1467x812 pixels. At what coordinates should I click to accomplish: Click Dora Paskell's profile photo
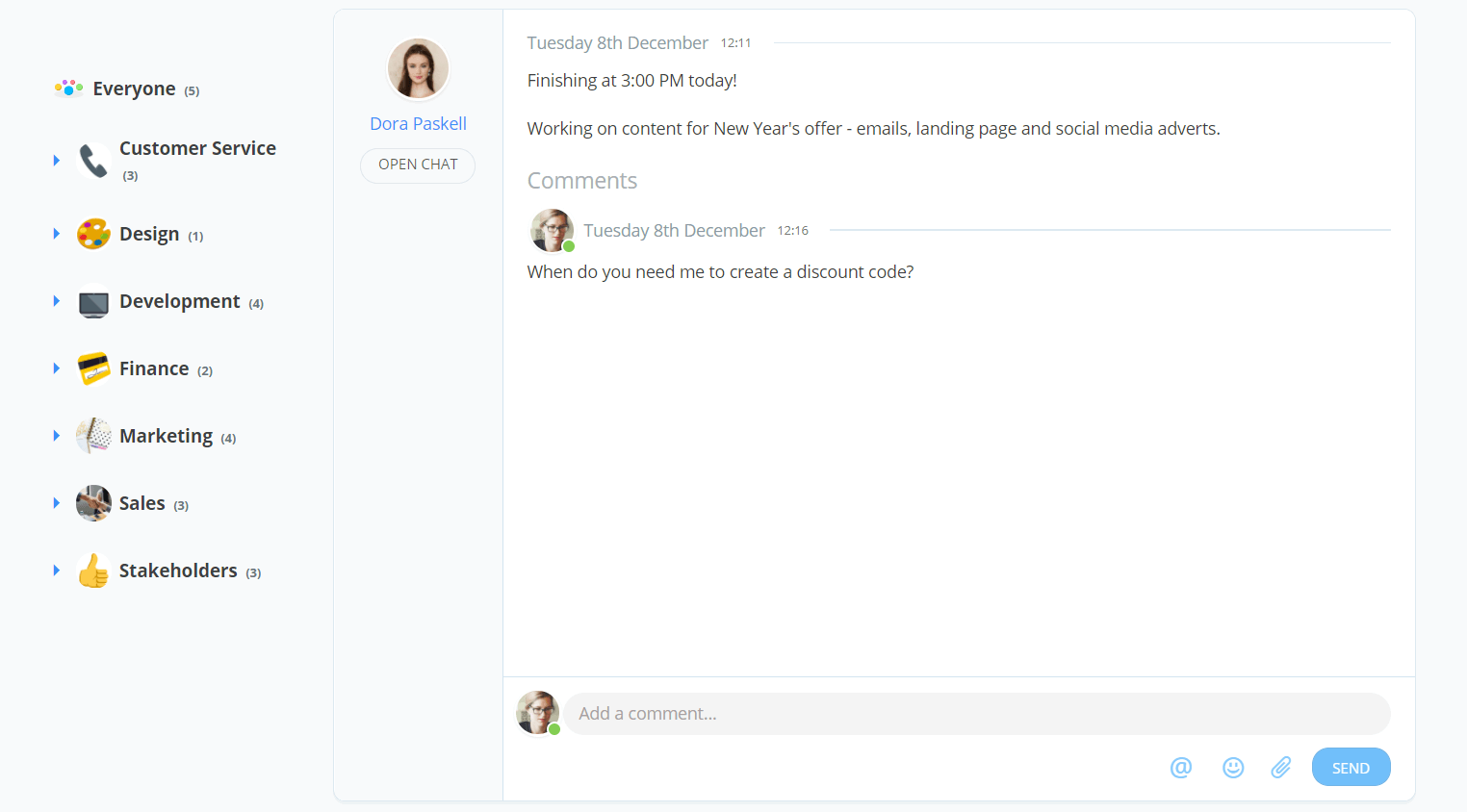point(418,69)
